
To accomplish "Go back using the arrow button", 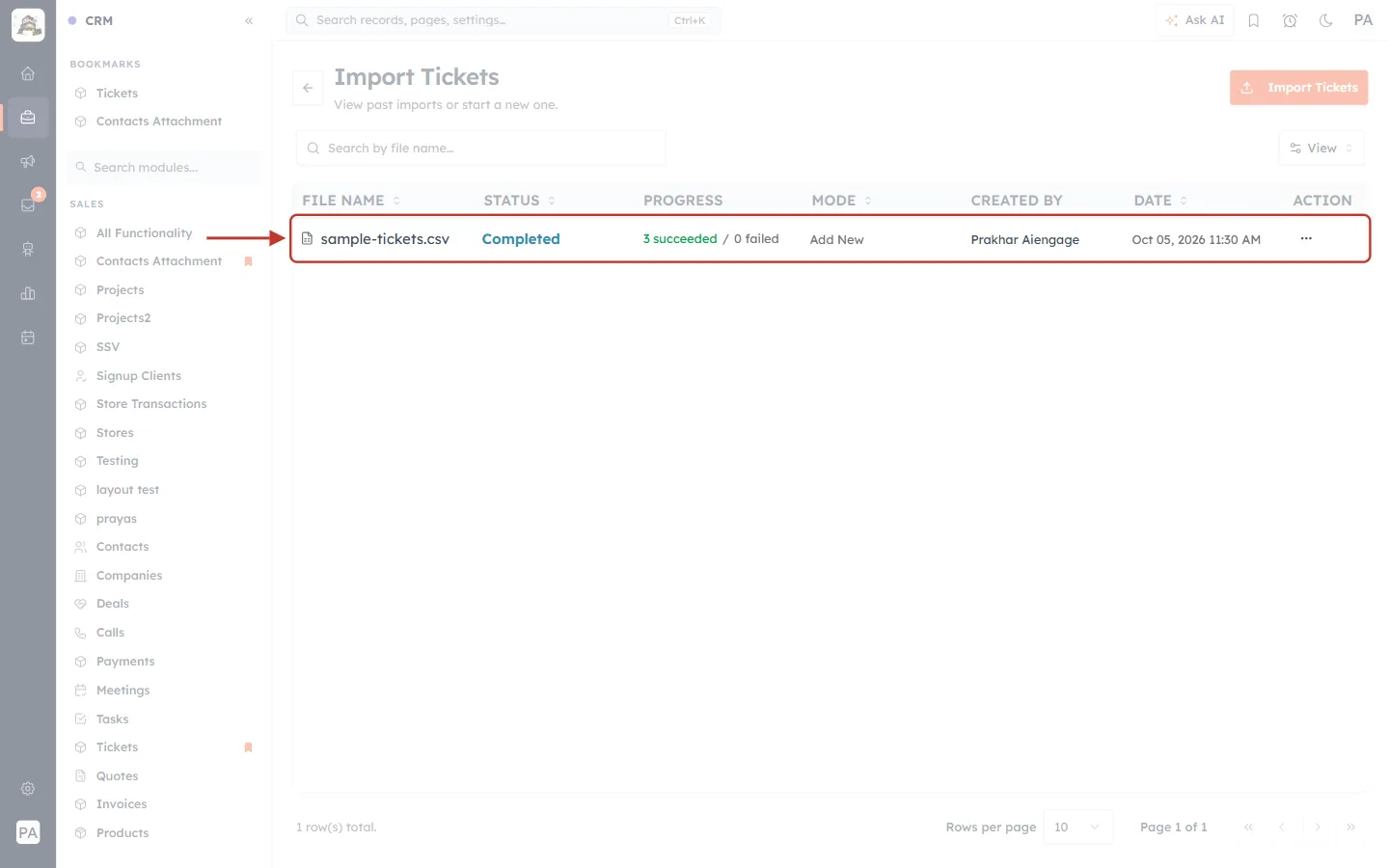I will click(x=308, y=88).
